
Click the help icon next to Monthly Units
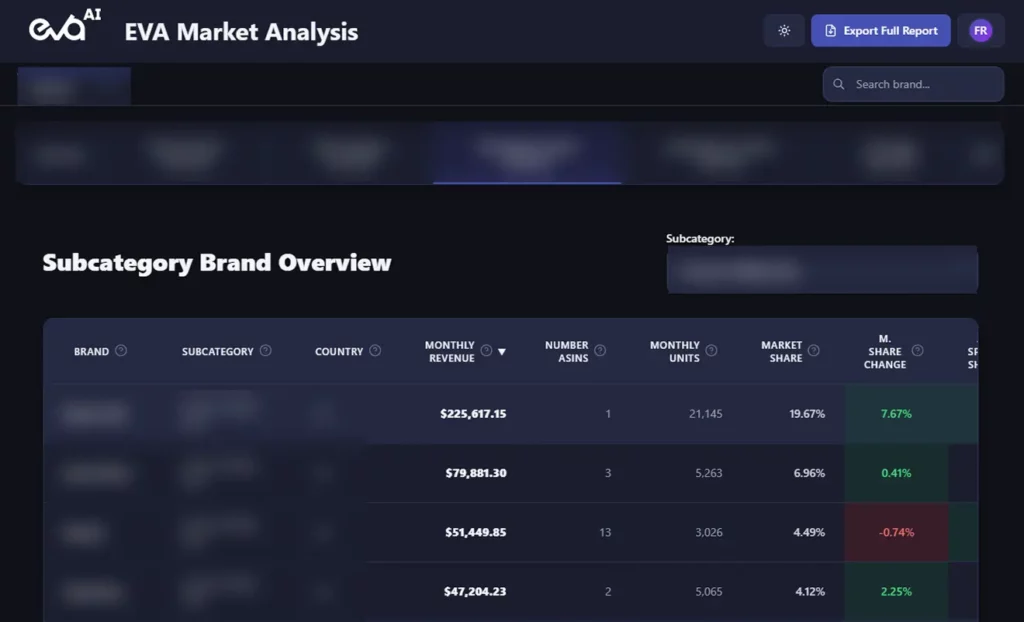(x=711, y=351)
